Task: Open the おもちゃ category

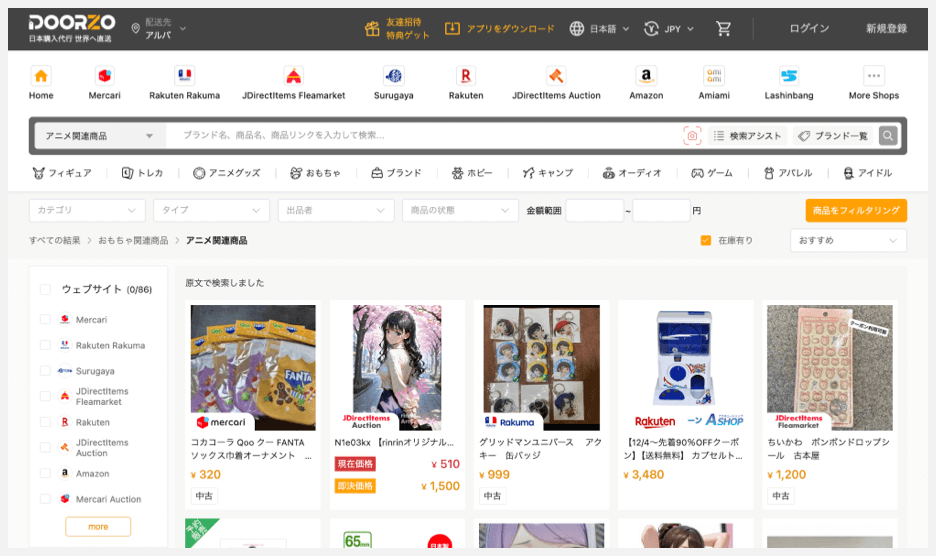Action: pos(315,173)
